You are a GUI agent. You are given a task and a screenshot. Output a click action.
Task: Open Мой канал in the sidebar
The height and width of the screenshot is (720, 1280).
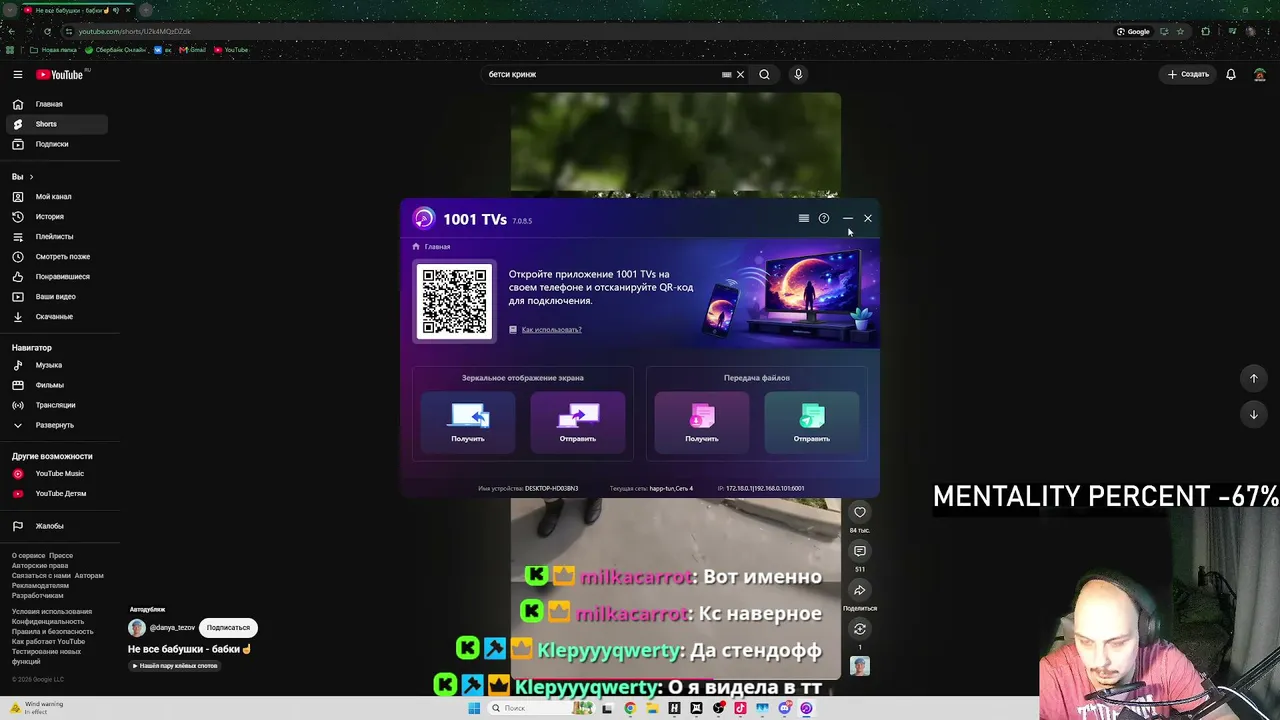56,197
